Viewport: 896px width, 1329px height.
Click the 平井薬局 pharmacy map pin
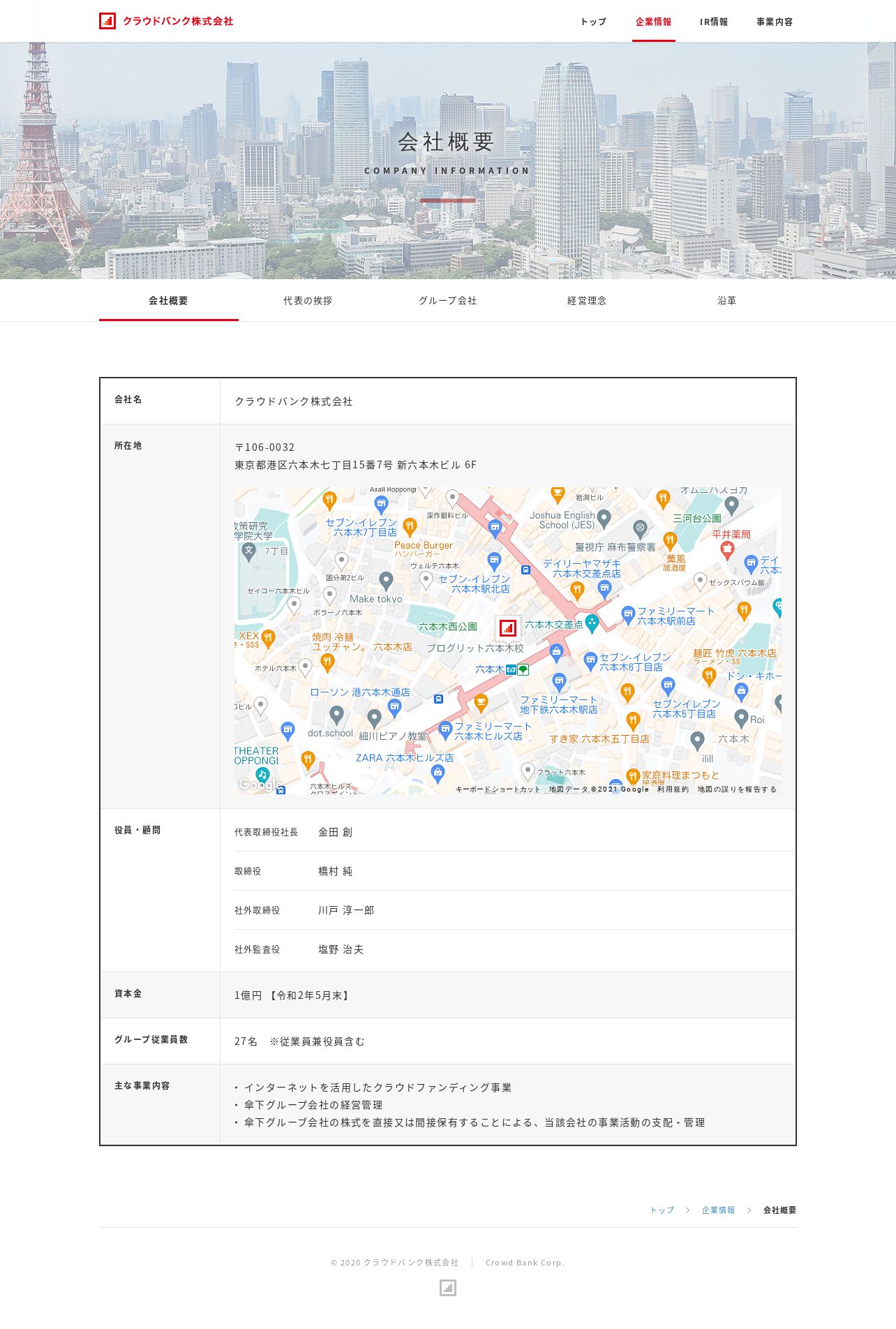[x=727, y=550]
